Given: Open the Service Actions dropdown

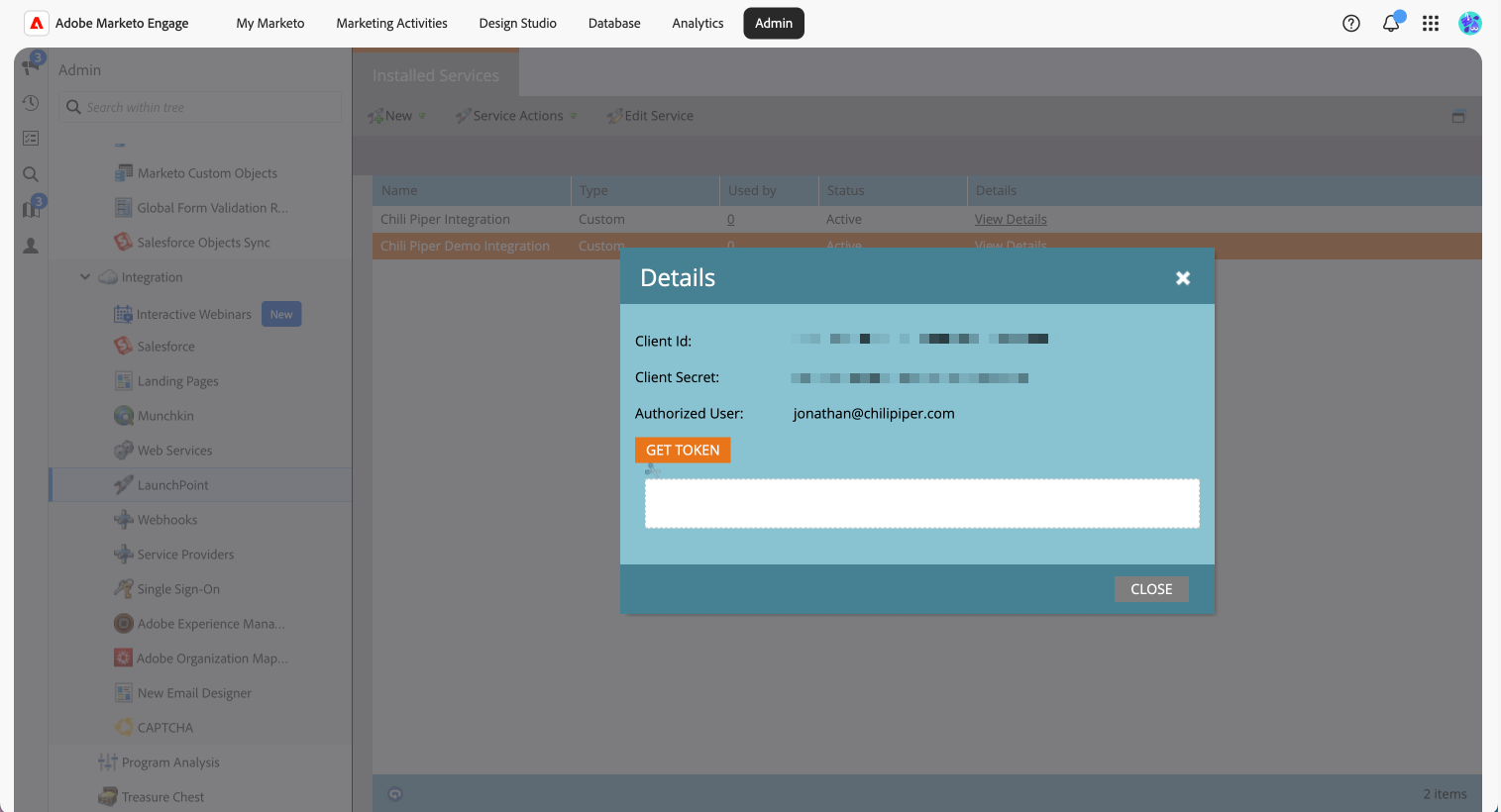Looking at the screenshot, I should click(x=517, y=116).
